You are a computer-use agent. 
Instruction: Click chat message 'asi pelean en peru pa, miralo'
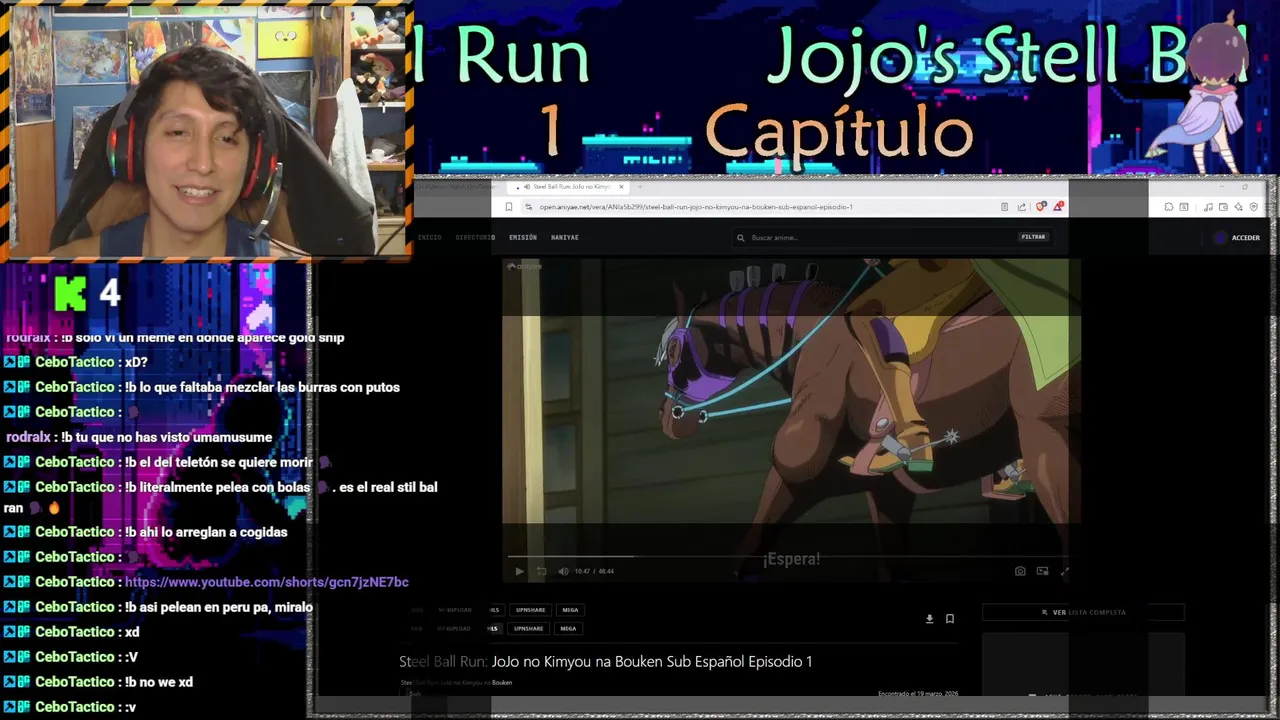point(219,607)
